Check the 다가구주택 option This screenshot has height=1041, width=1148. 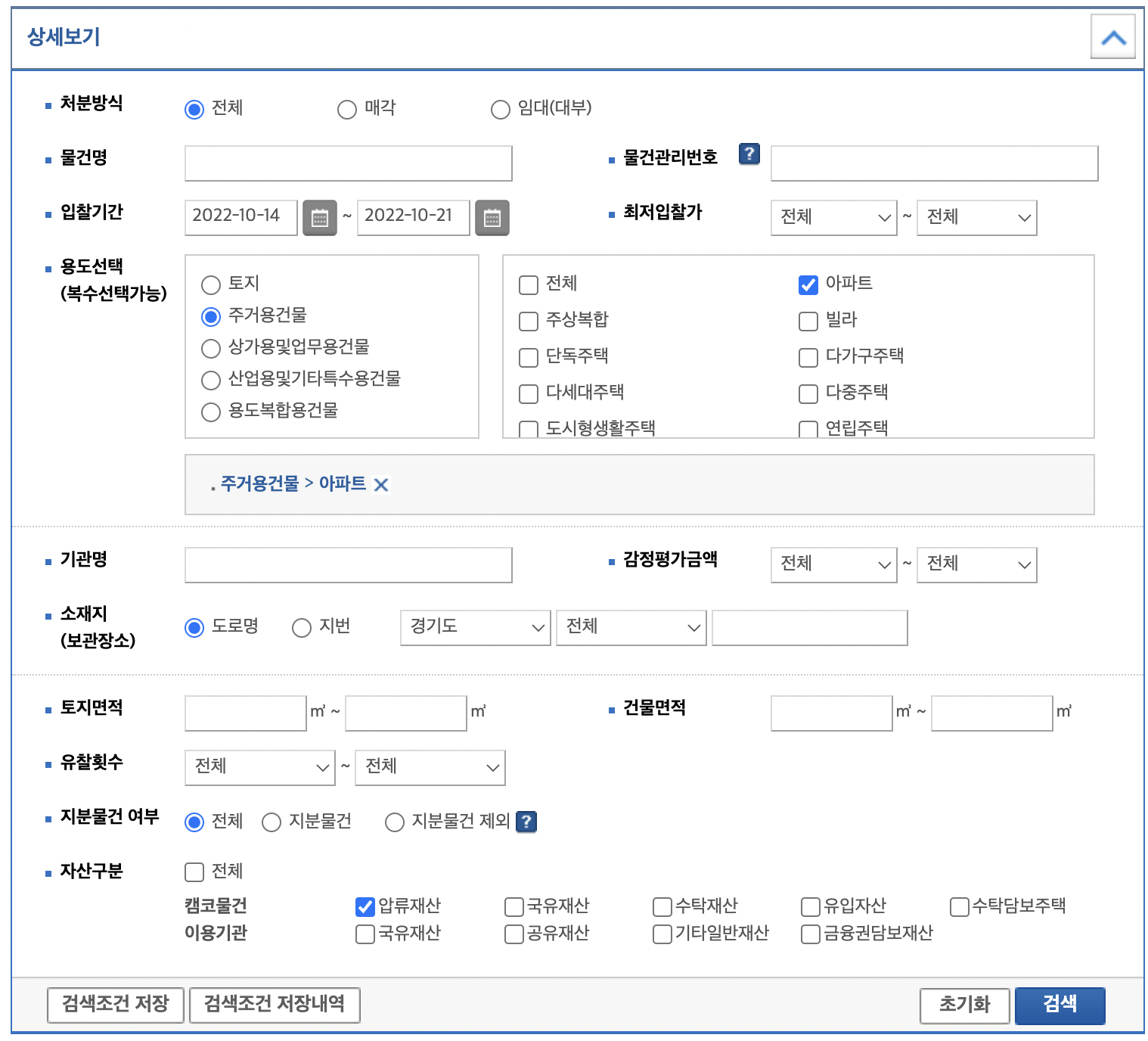click(808, 358)
